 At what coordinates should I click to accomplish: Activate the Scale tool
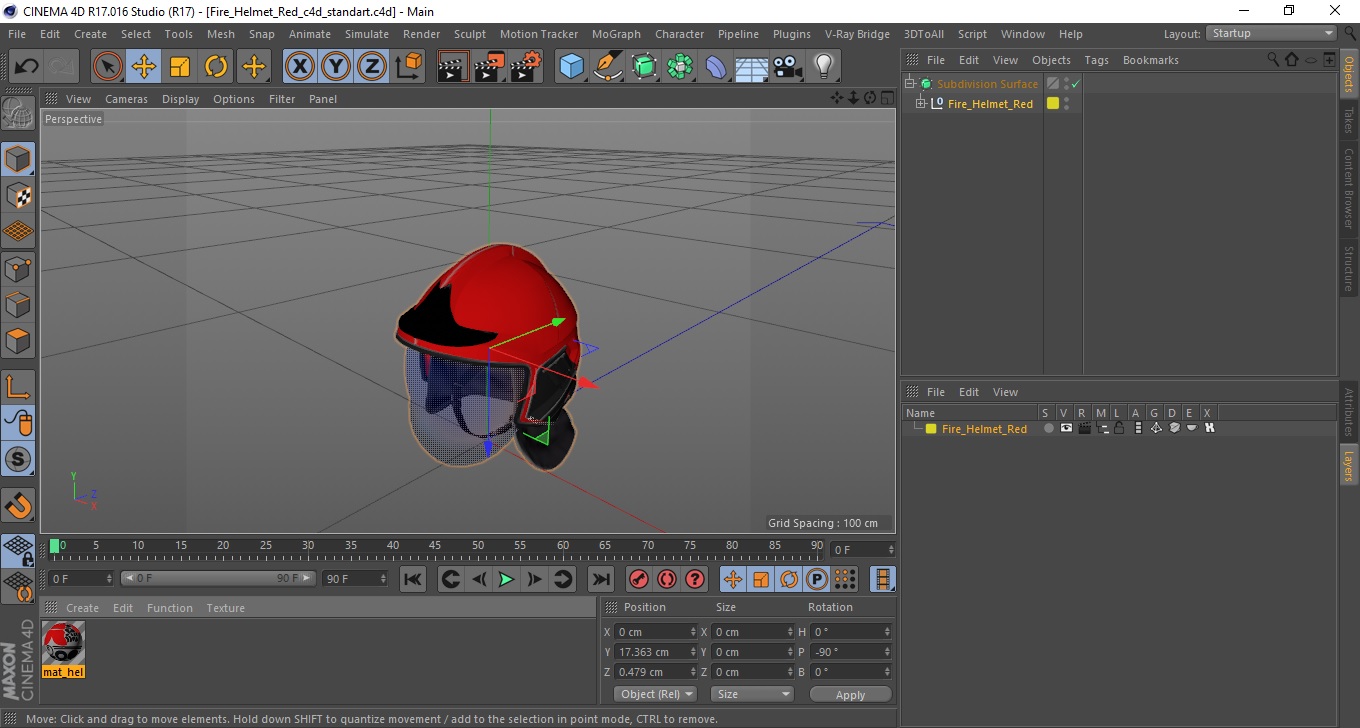pyautogui.click(x=180, y=67)
